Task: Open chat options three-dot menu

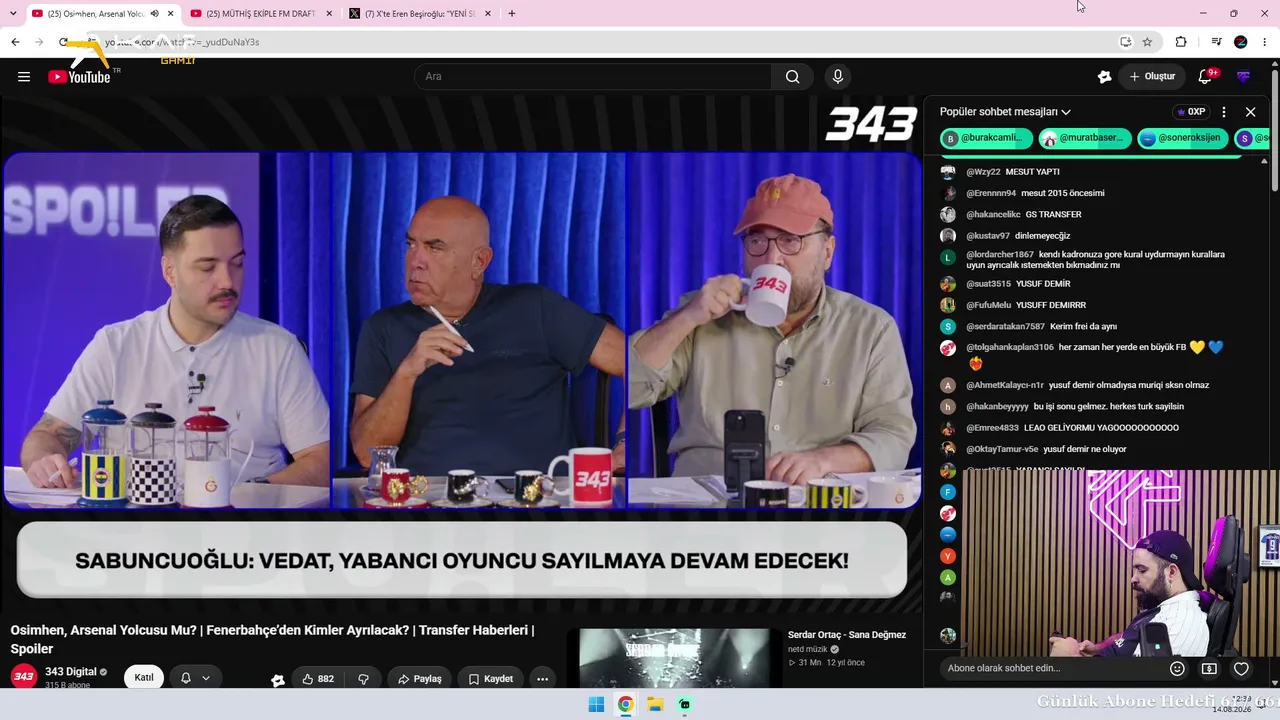Action: [1224, 112]
